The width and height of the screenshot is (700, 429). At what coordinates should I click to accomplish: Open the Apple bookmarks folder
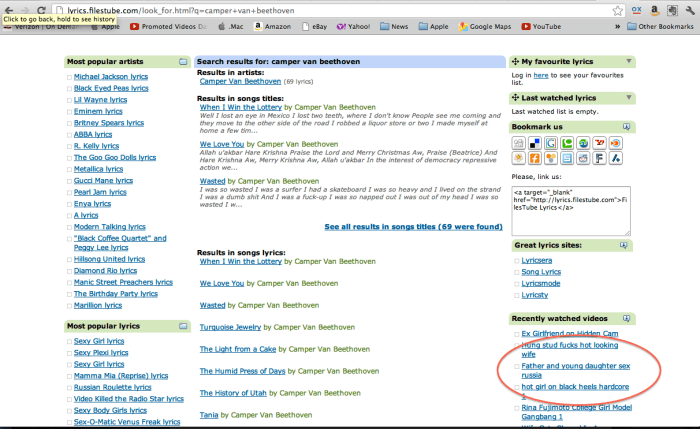(x=433, y=26)
